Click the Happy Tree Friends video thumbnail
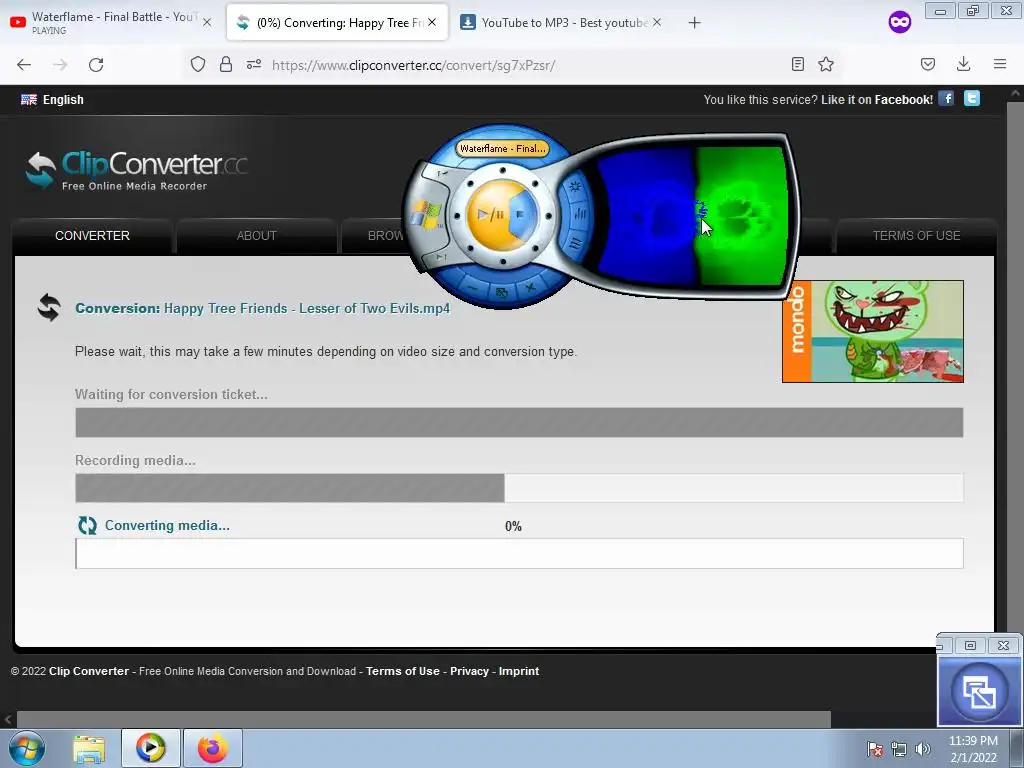1024x768 pixels. click(x=872, y=331)
